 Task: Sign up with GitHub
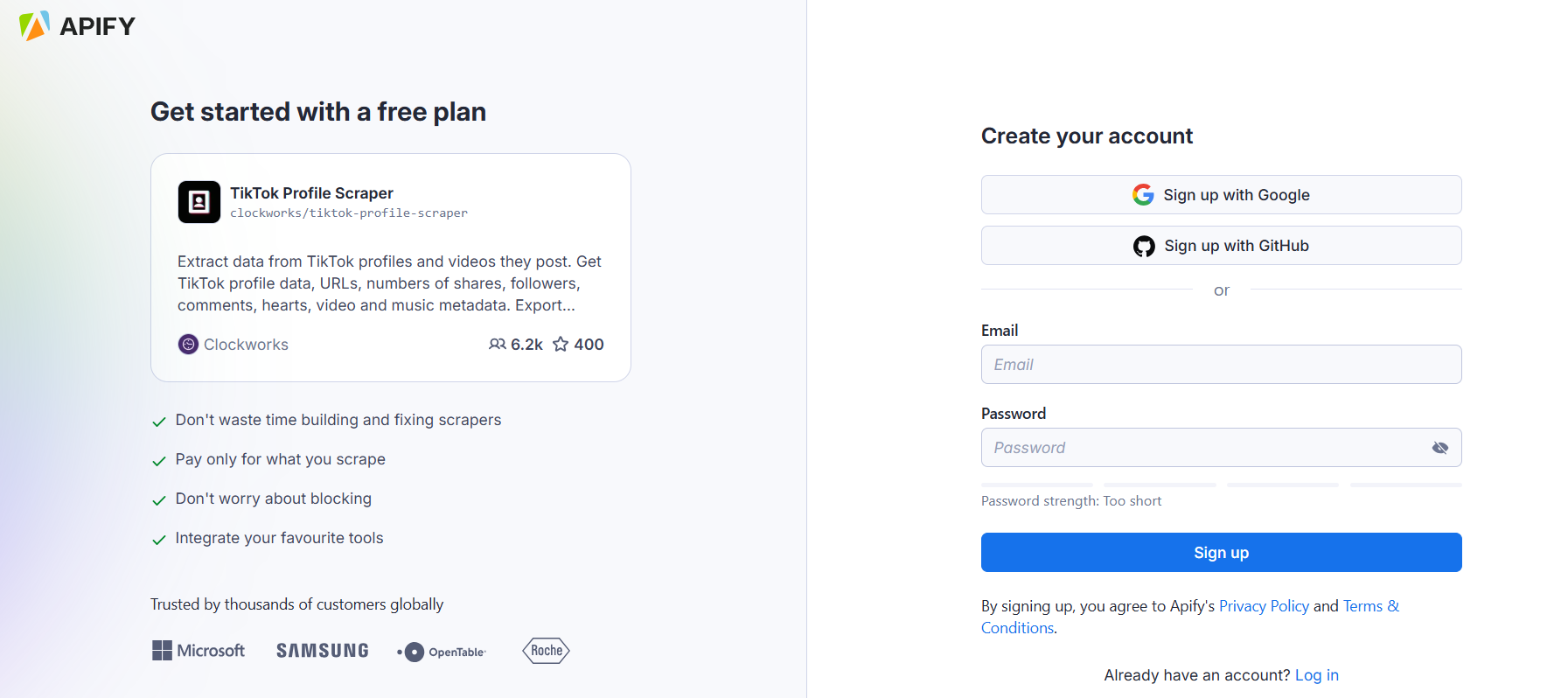(1221, 246)
